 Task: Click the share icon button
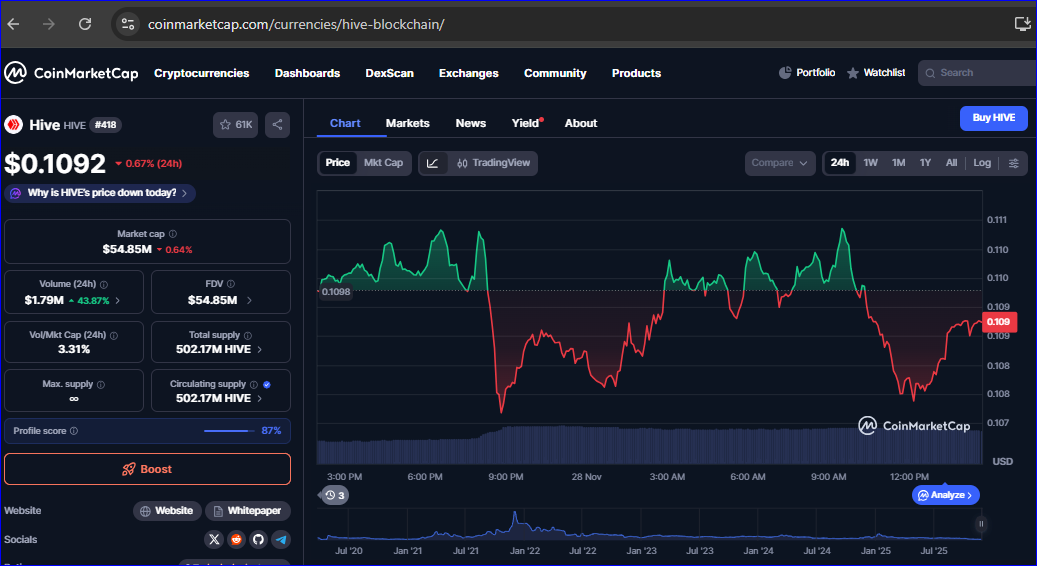click(277, 124)
